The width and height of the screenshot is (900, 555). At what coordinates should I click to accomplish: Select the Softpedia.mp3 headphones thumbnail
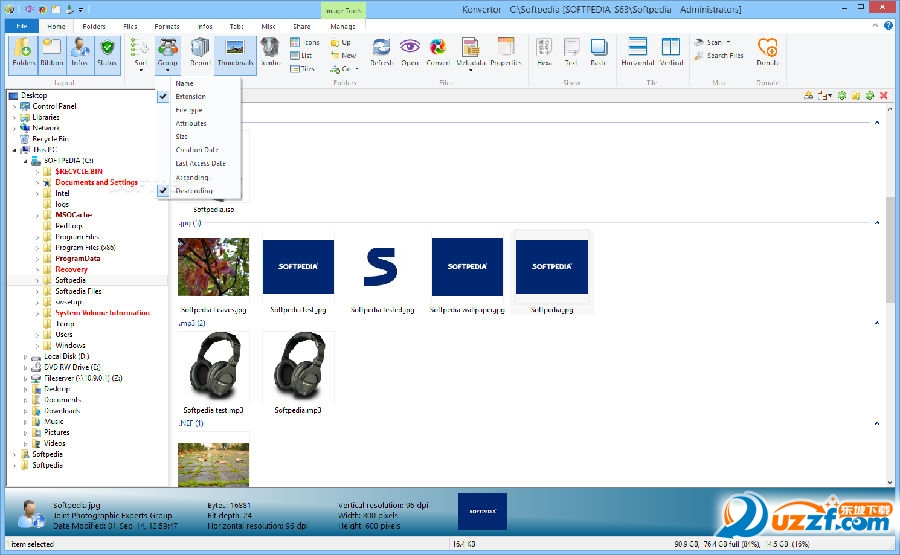[x=298, y=366]
